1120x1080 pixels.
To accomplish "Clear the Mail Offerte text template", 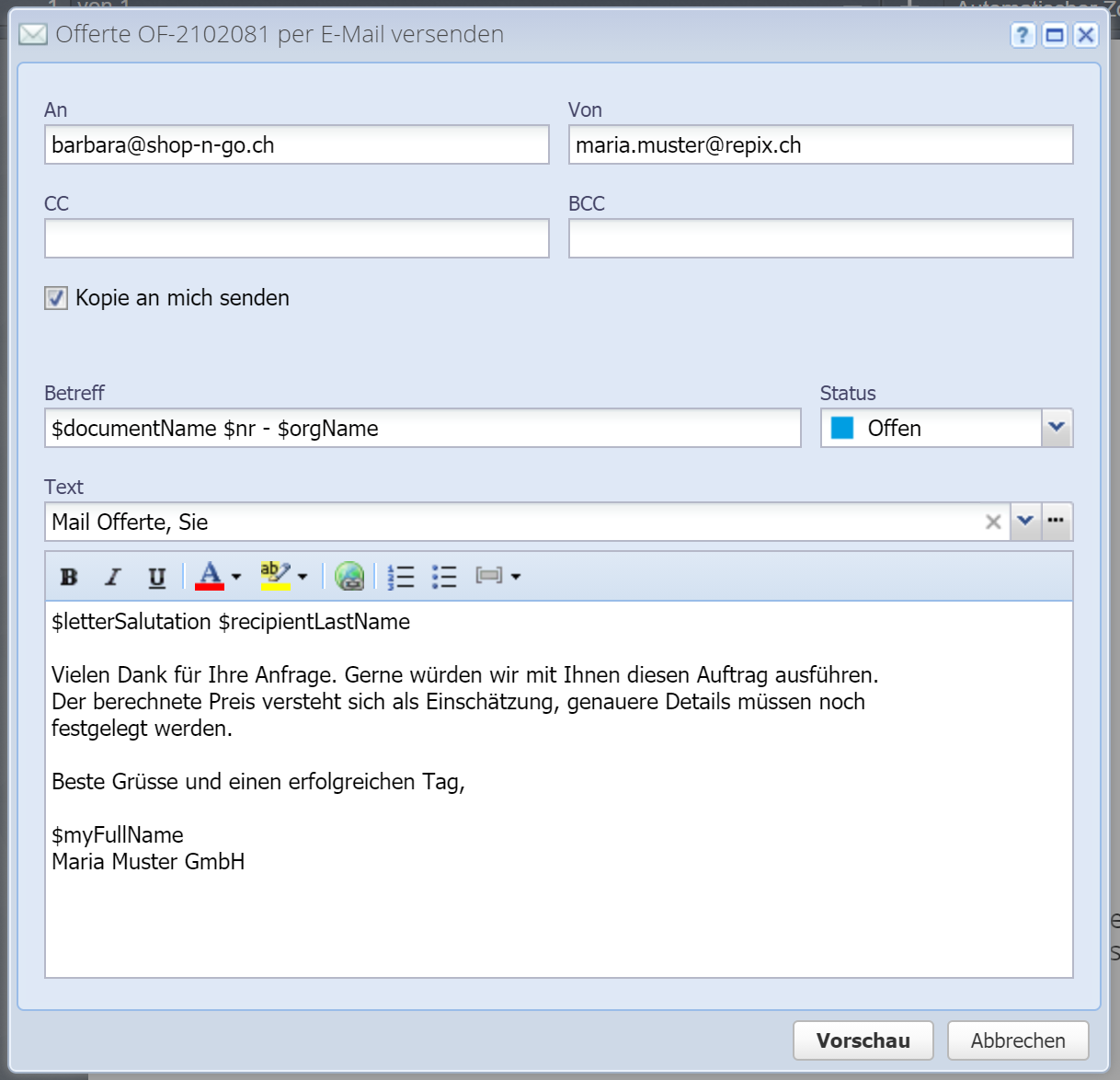I will point(993,523).
